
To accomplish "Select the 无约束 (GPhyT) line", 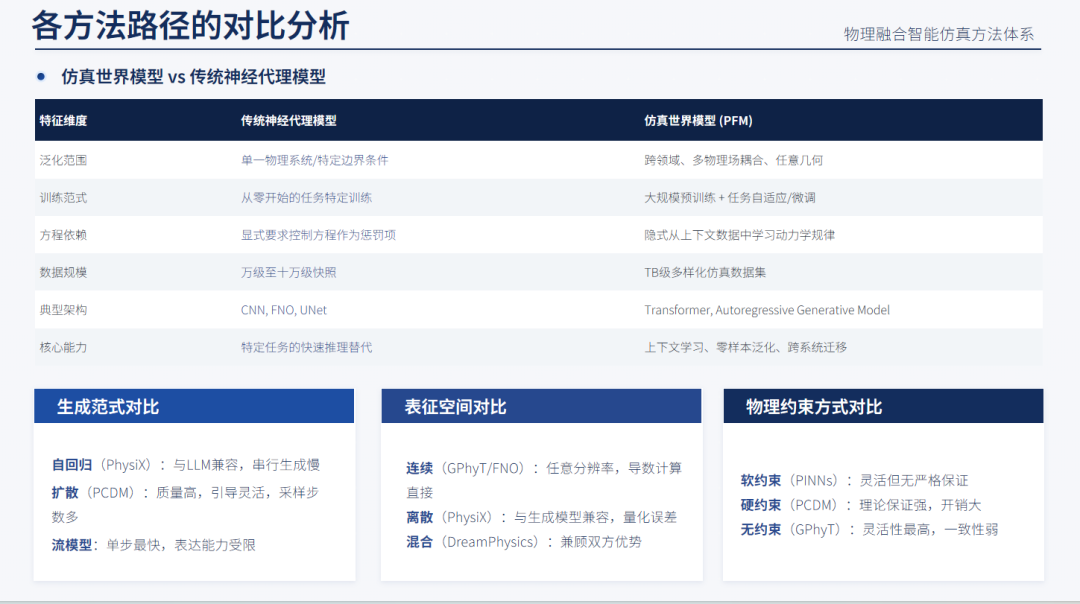I will (869, 530).
